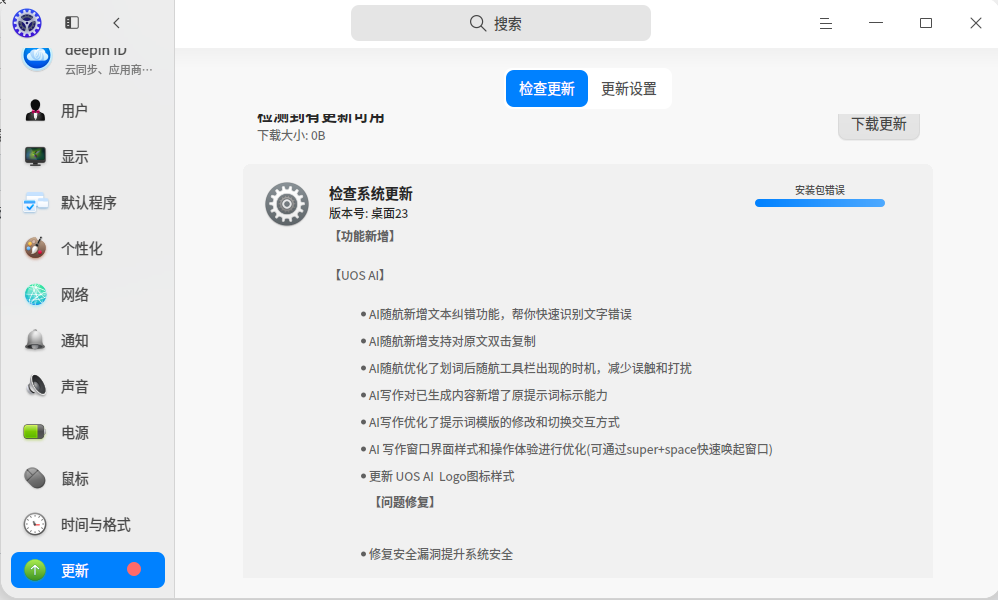The height and width of the screenshot is (600, 998).
Task: Click the 检查系统更新 heading
Action: 370,193
